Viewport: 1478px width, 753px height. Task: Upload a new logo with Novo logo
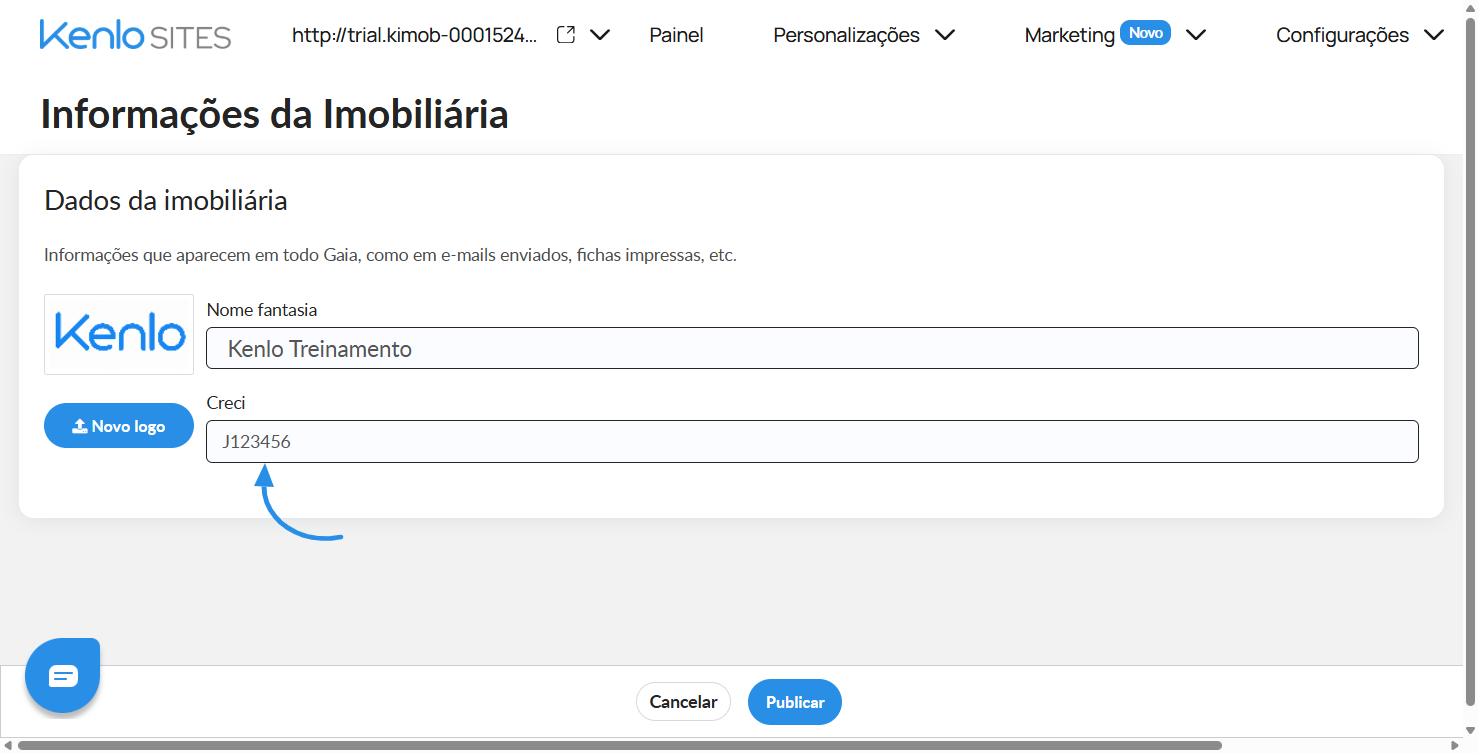pos(119,426)
